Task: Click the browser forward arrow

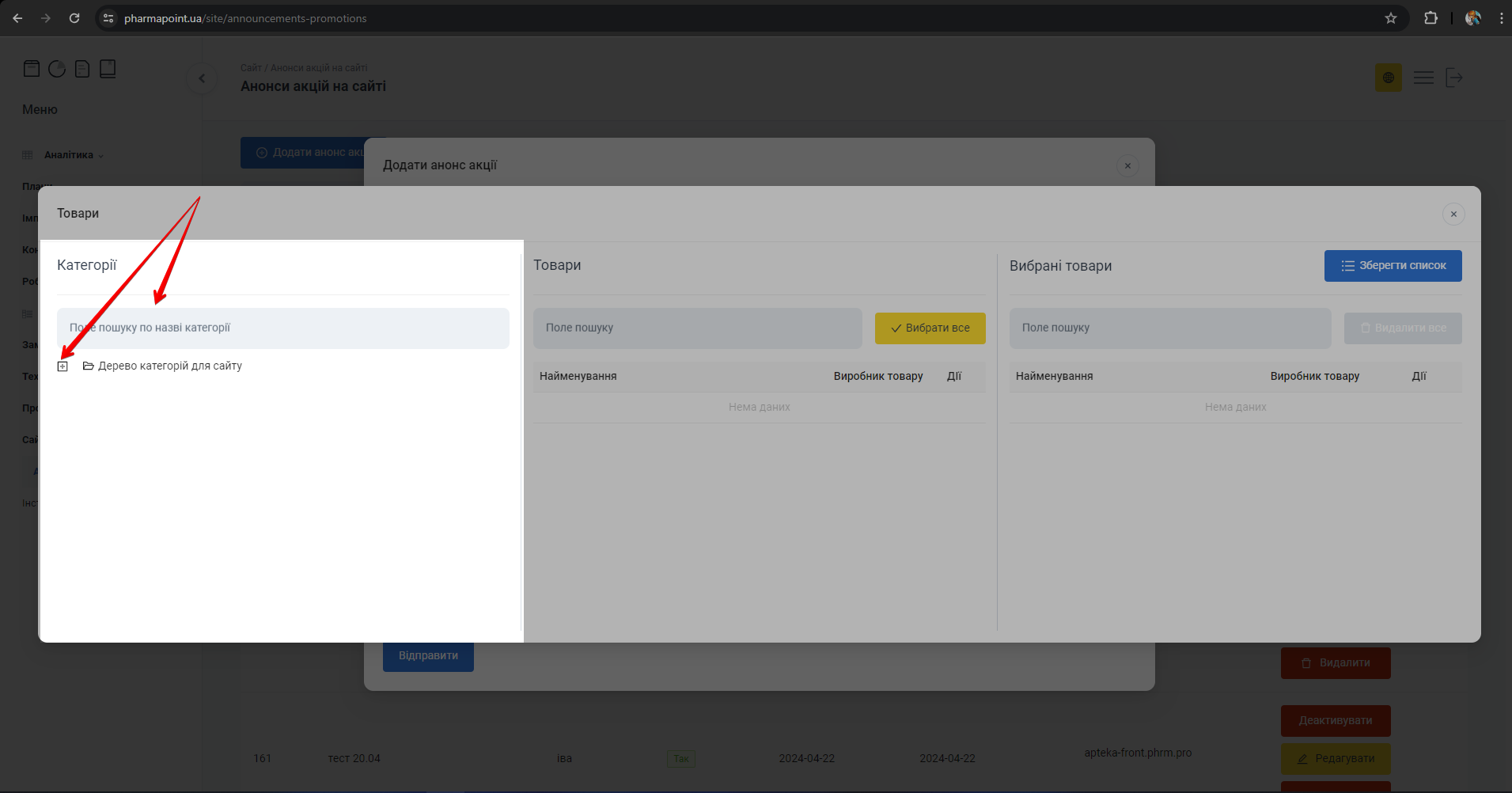Action: [x=46, y=18]
